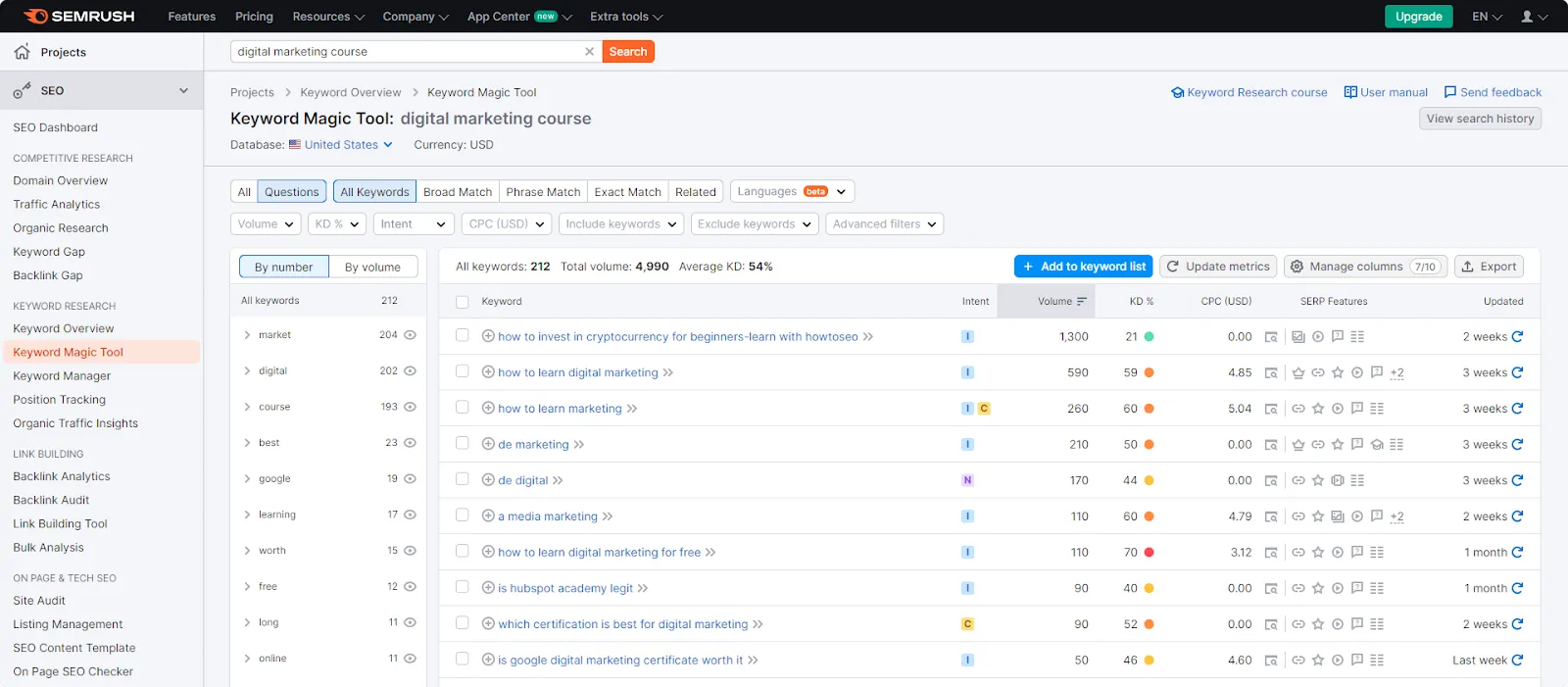Open the Extra tools menu
1568x687 pixels.
[626, 17]
